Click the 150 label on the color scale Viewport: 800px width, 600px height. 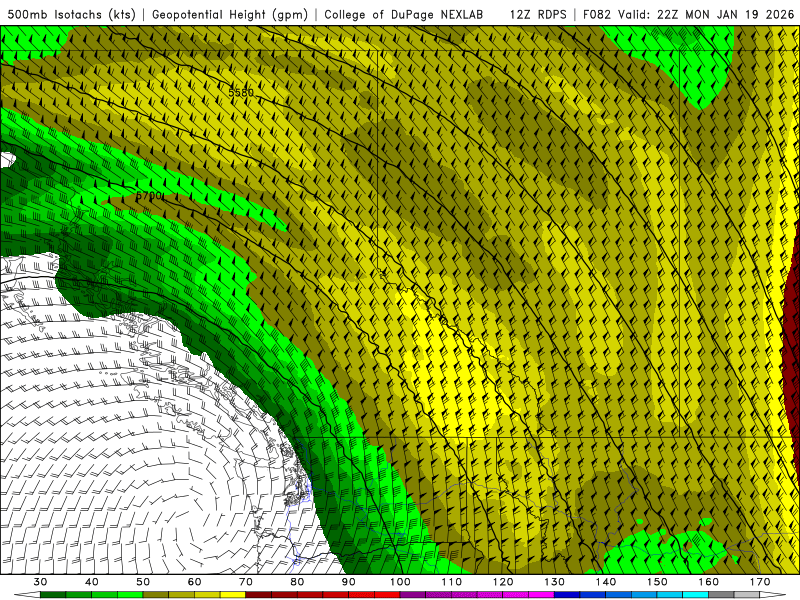click(657, 582)
